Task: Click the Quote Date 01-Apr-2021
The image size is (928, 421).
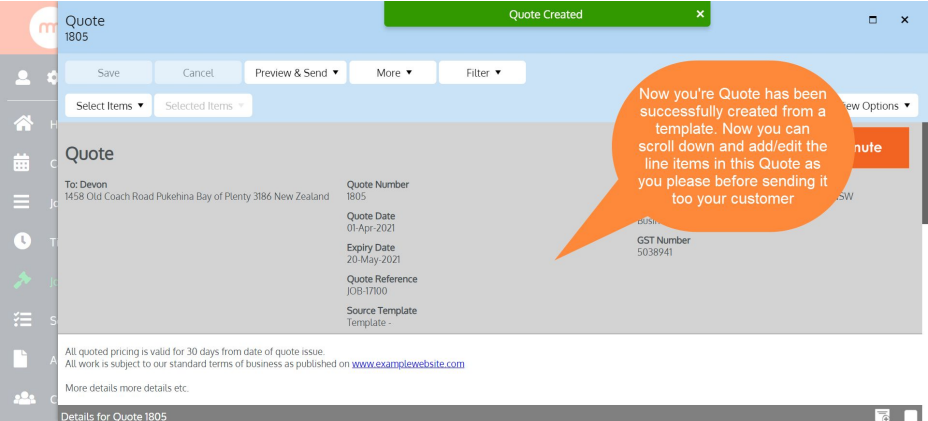Action: coord(370,228)
